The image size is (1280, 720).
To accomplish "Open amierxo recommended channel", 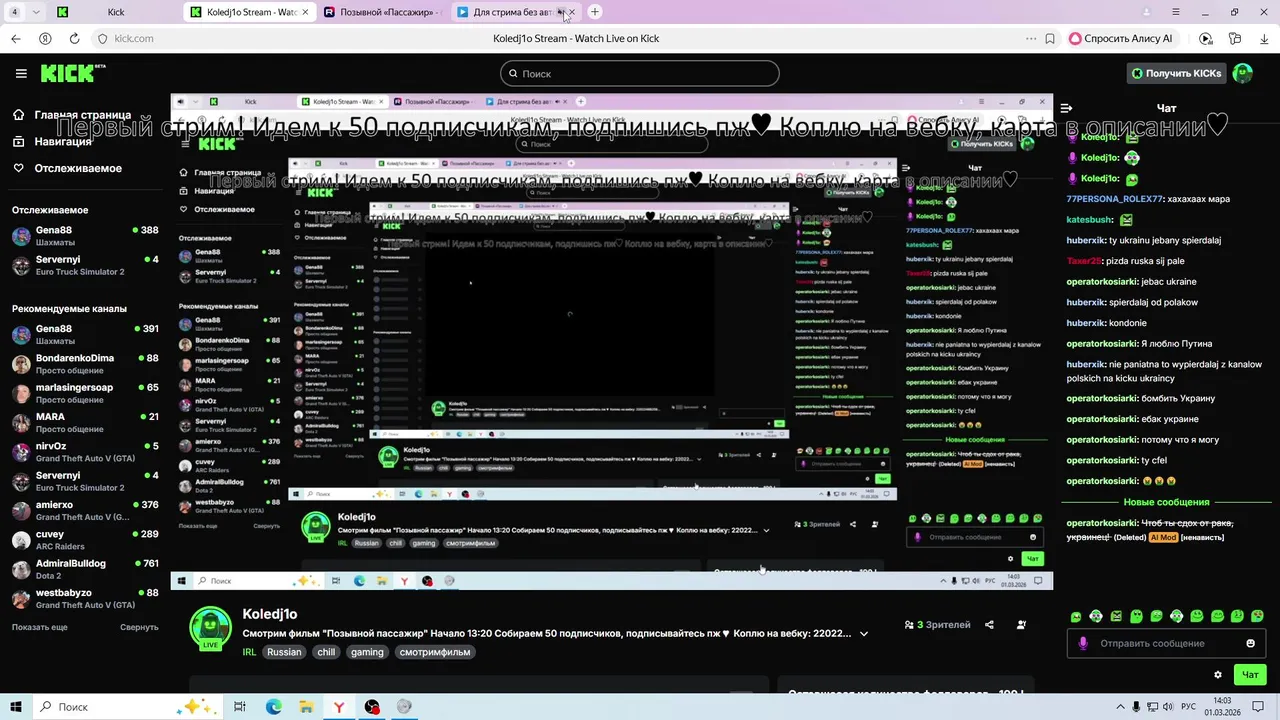I will point(85,511).
